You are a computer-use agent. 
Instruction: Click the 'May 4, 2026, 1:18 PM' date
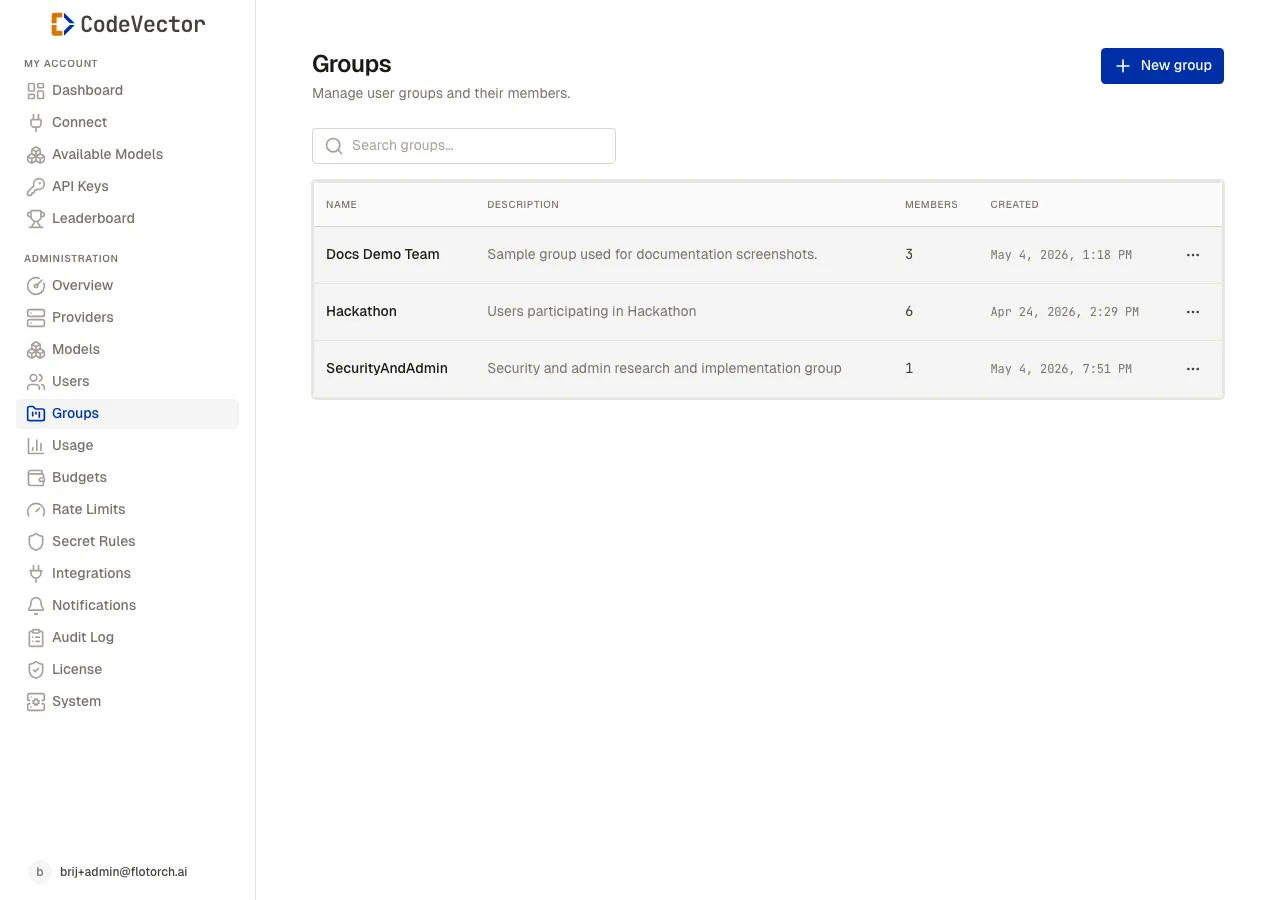tap(1061, 255)
